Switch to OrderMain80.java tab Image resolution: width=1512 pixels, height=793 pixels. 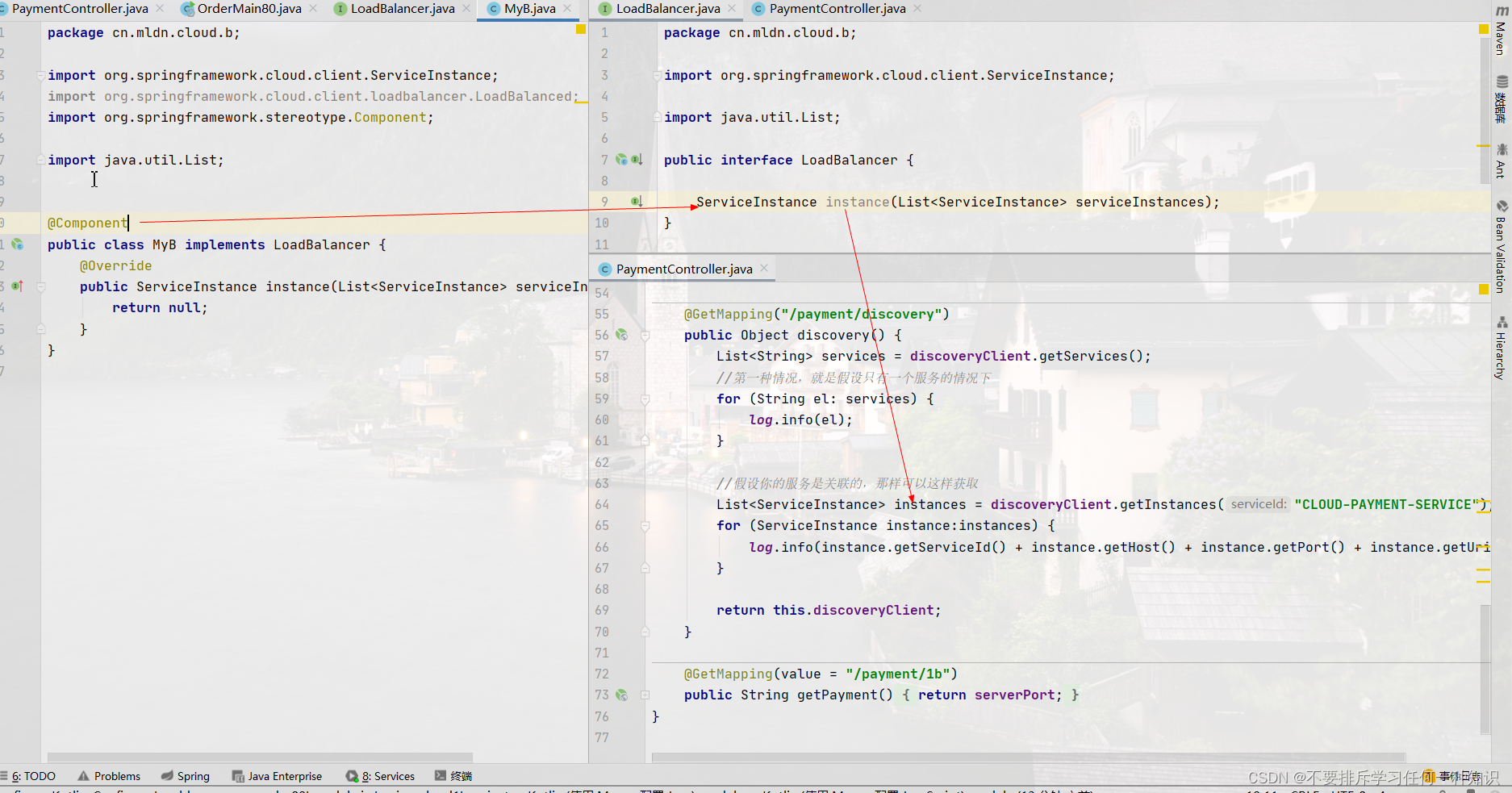point(249,9)
